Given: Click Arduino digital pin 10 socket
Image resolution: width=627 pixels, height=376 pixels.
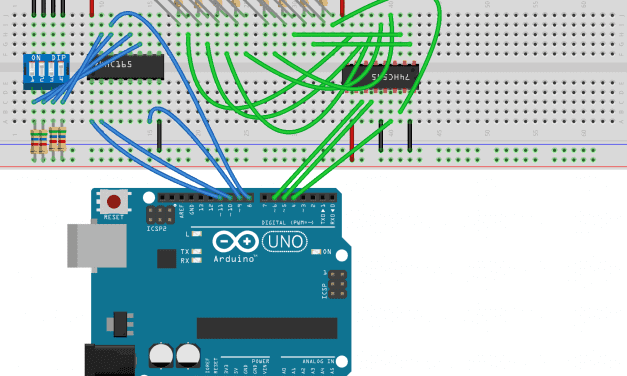Looking at the screenshot, I should pos(230,198).
